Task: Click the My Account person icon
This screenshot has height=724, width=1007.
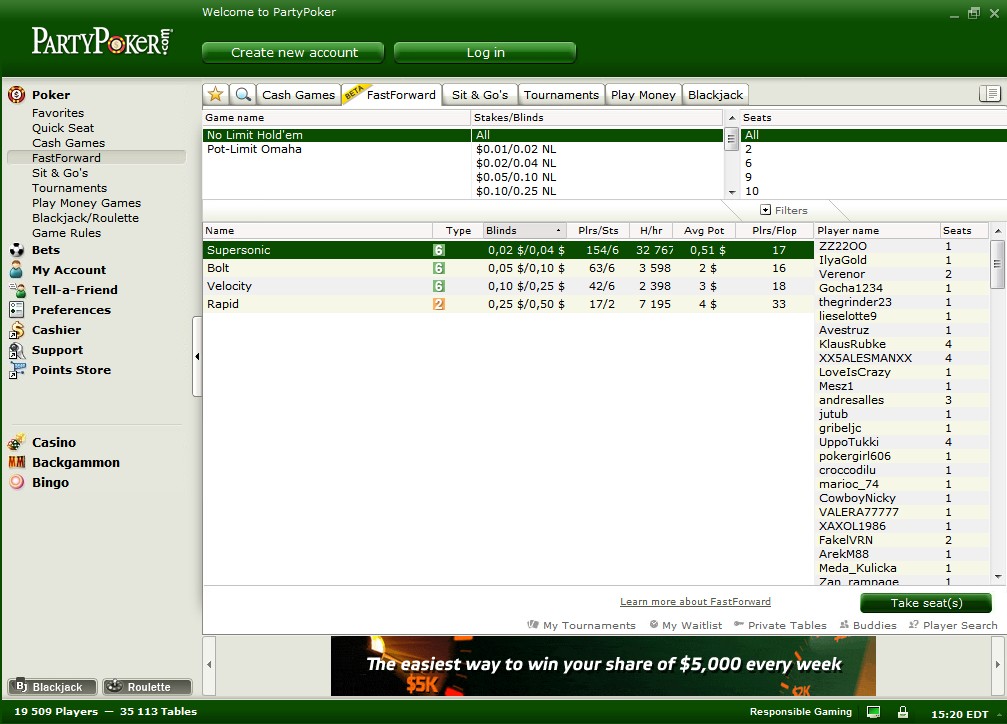Action: (17, 270)
